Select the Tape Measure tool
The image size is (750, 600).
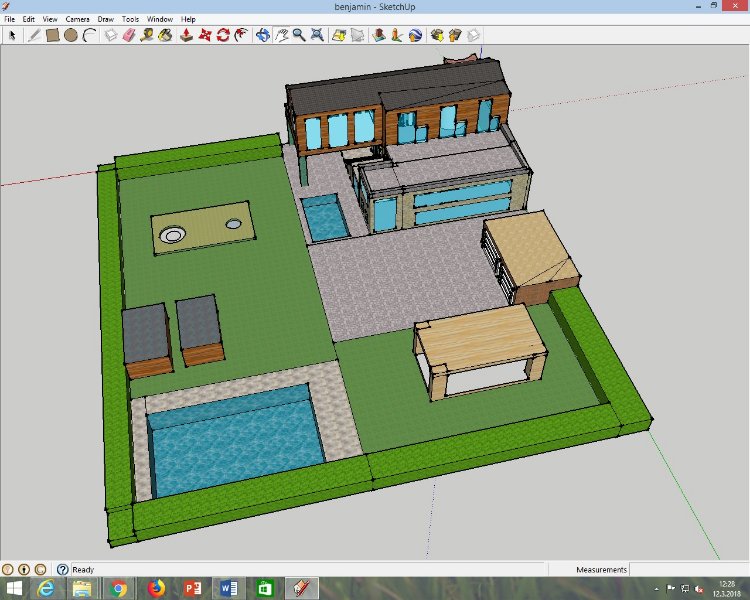click(147, 35)
